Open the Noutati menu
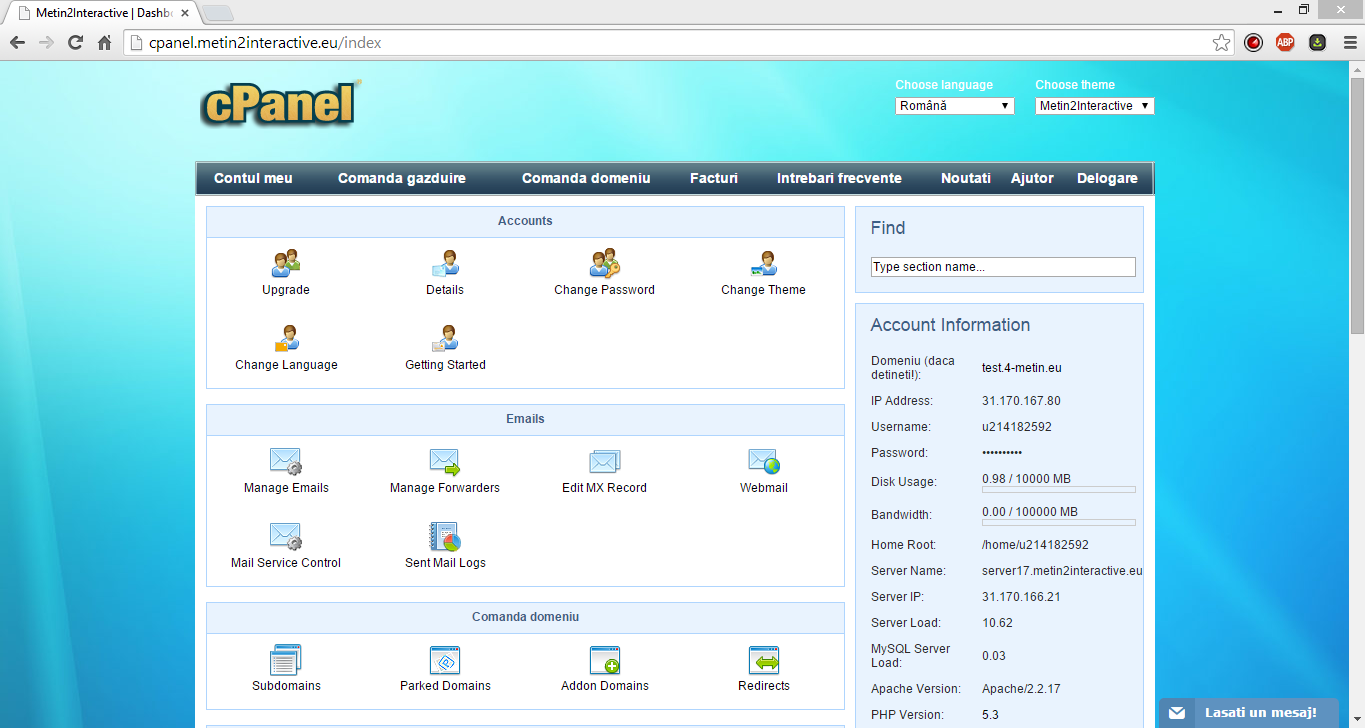Viewport: 1365px width, 728px height. click(x=966, y=178)
